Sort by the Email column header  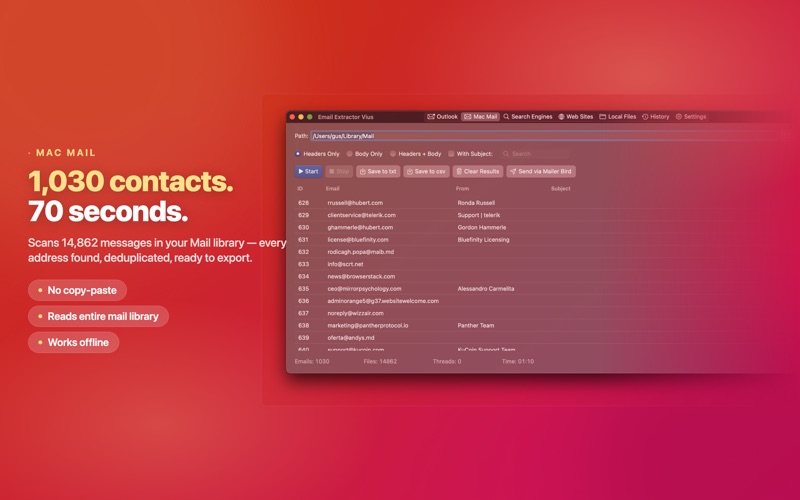[333, 189]
